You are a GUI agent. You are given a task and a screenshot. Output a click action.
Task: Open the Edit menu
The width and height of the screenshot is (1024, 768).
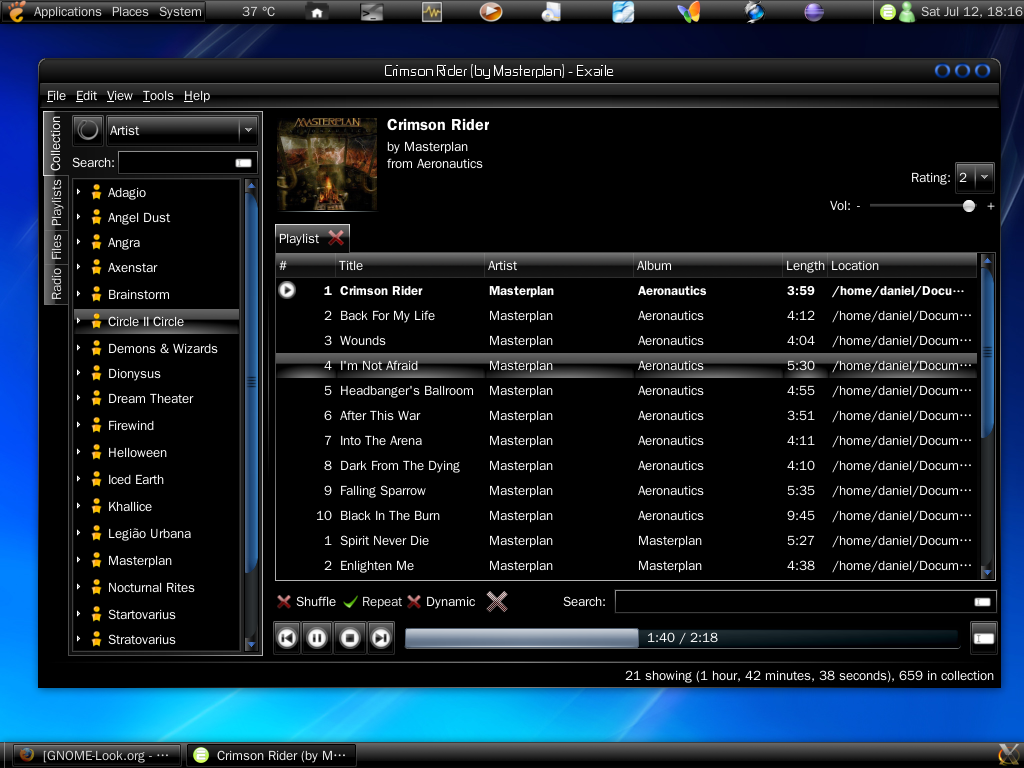point(86,95)
